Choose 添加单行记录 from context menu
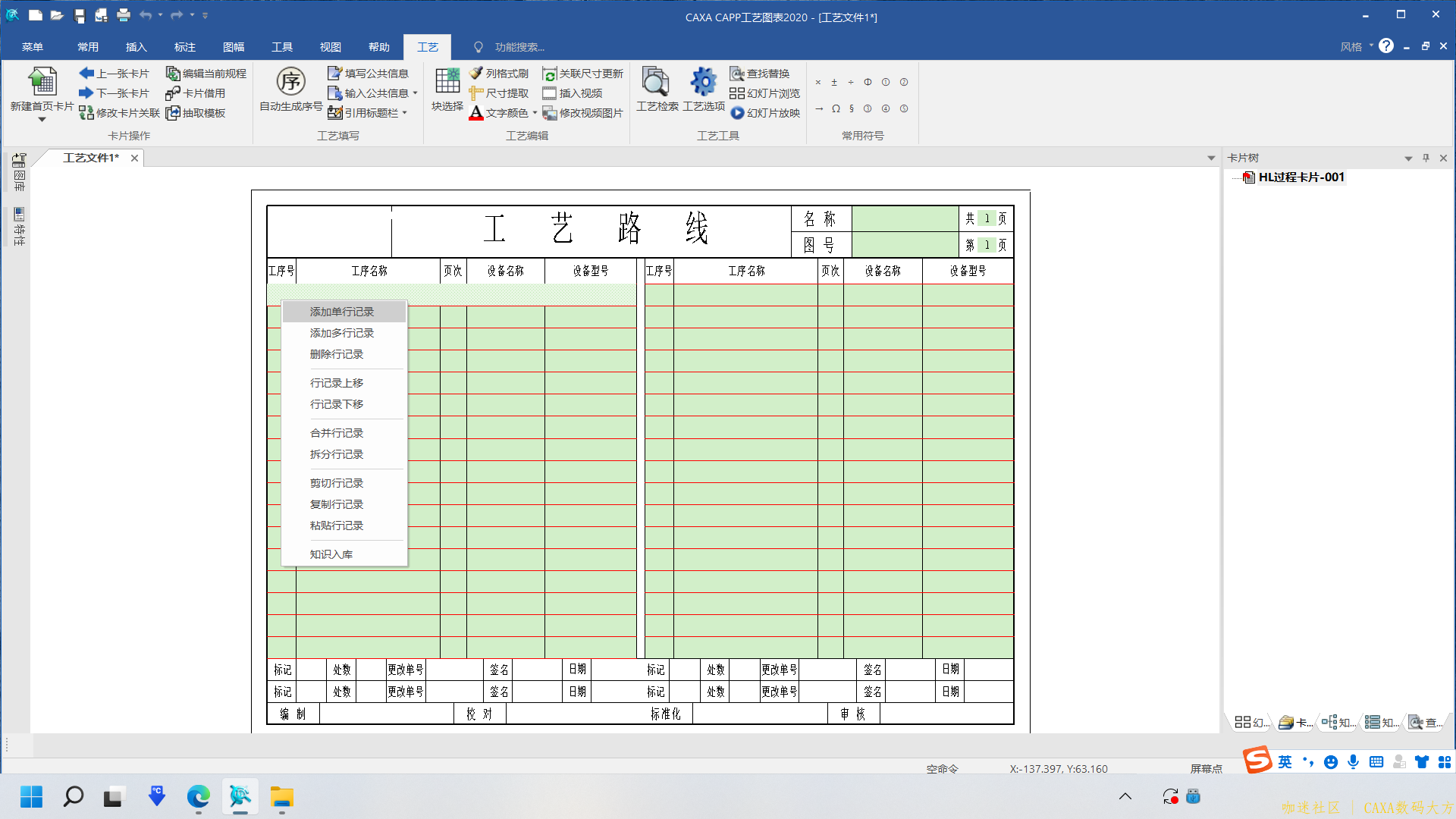 tap(342, 312)
